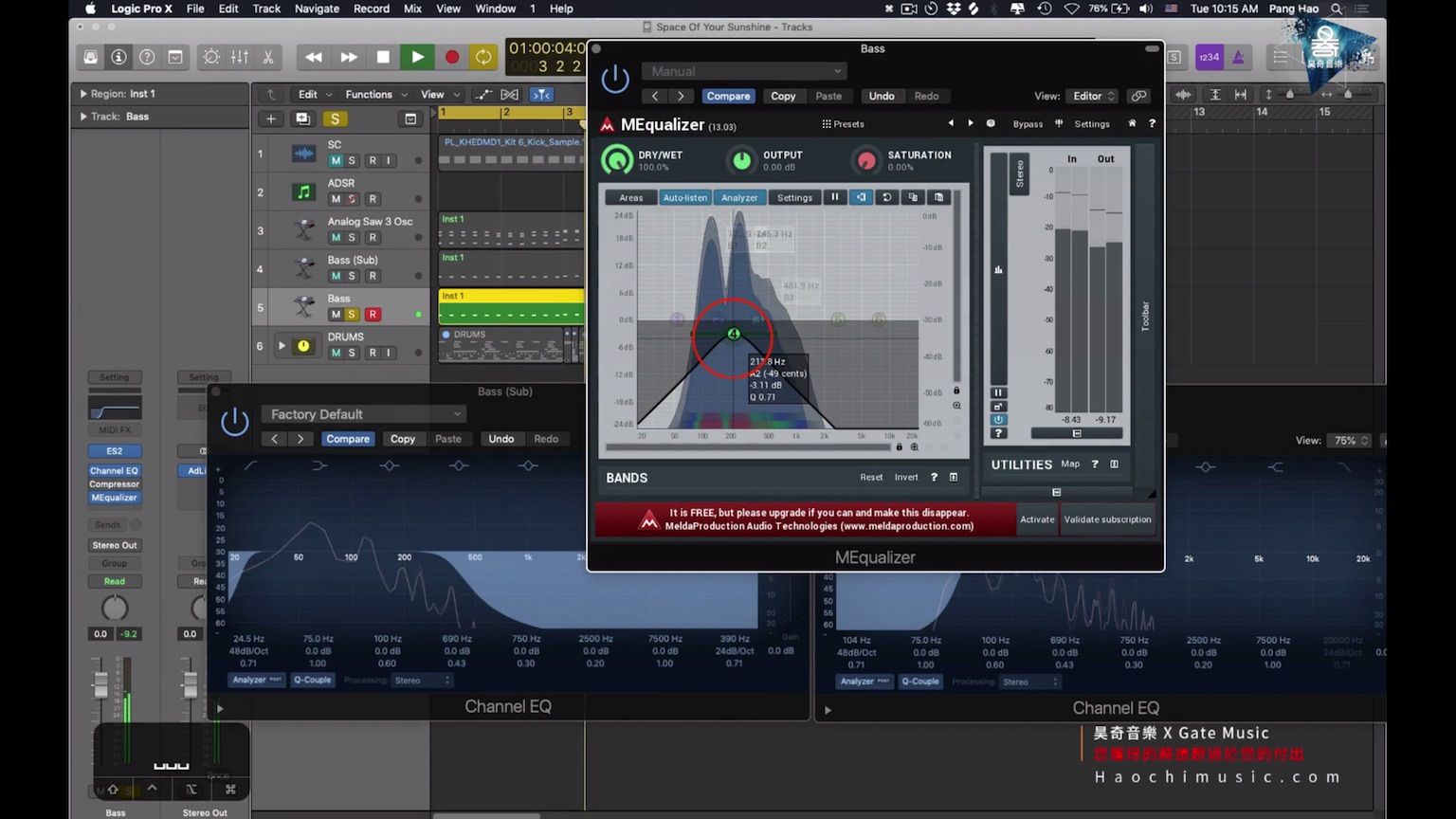This screenshot has height=819, width=1456.
Task: Open Functions dropdown in tracks area
Action: click(x=376, y=94)
